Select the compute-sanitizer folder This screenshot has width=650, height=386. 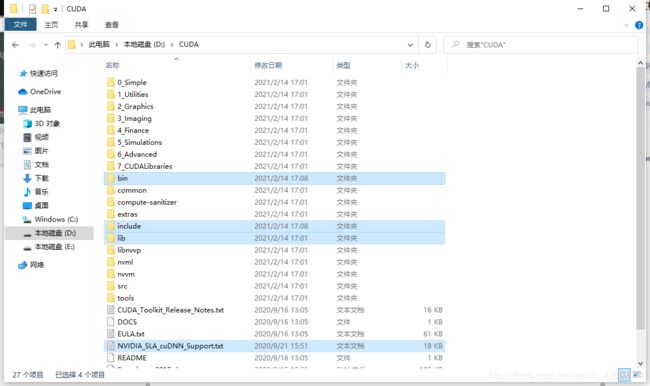[x=274, y=202]
